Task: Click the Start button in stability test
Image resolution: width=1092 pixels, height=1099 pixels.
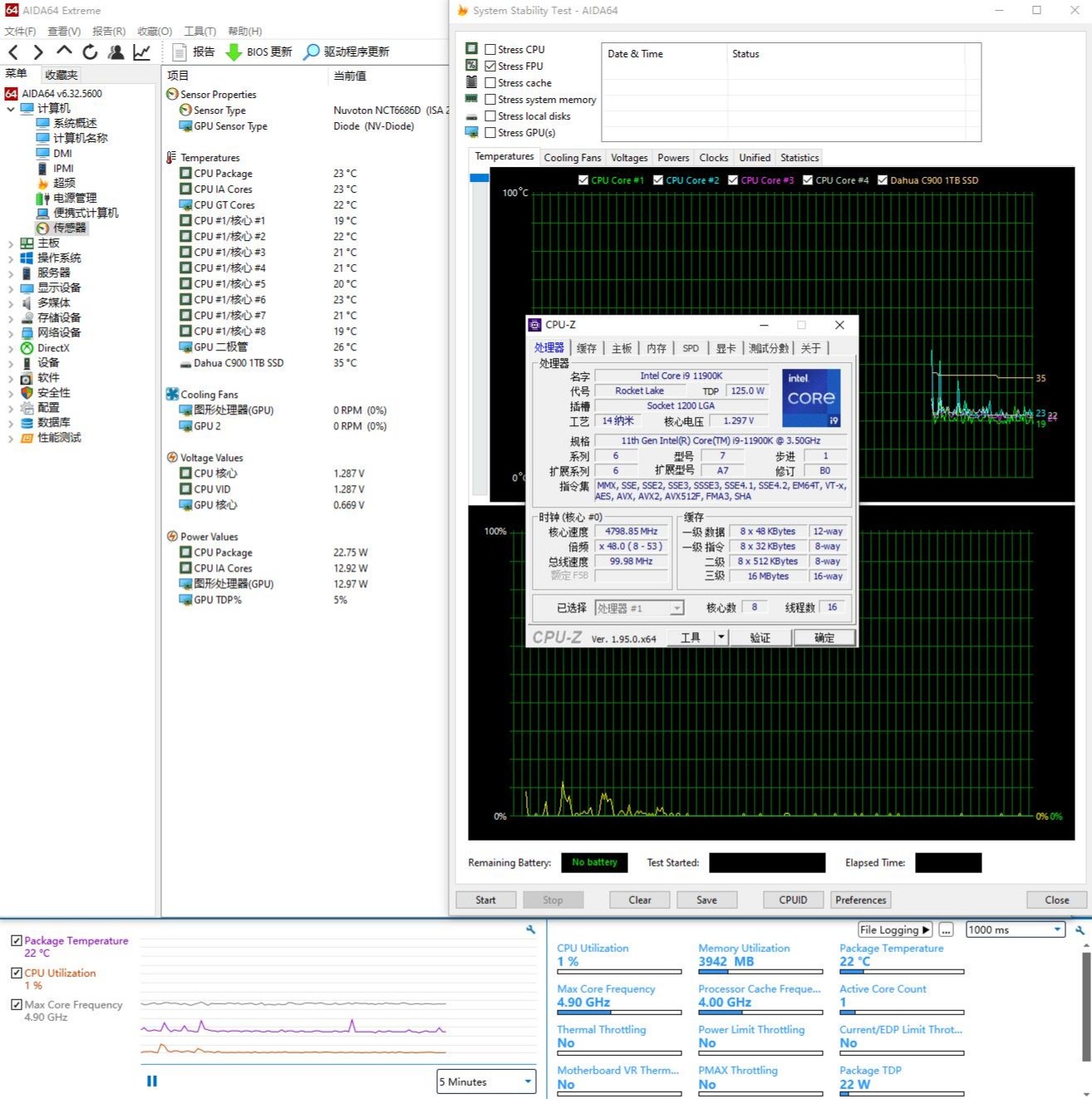Action: [x=485, y=900]
